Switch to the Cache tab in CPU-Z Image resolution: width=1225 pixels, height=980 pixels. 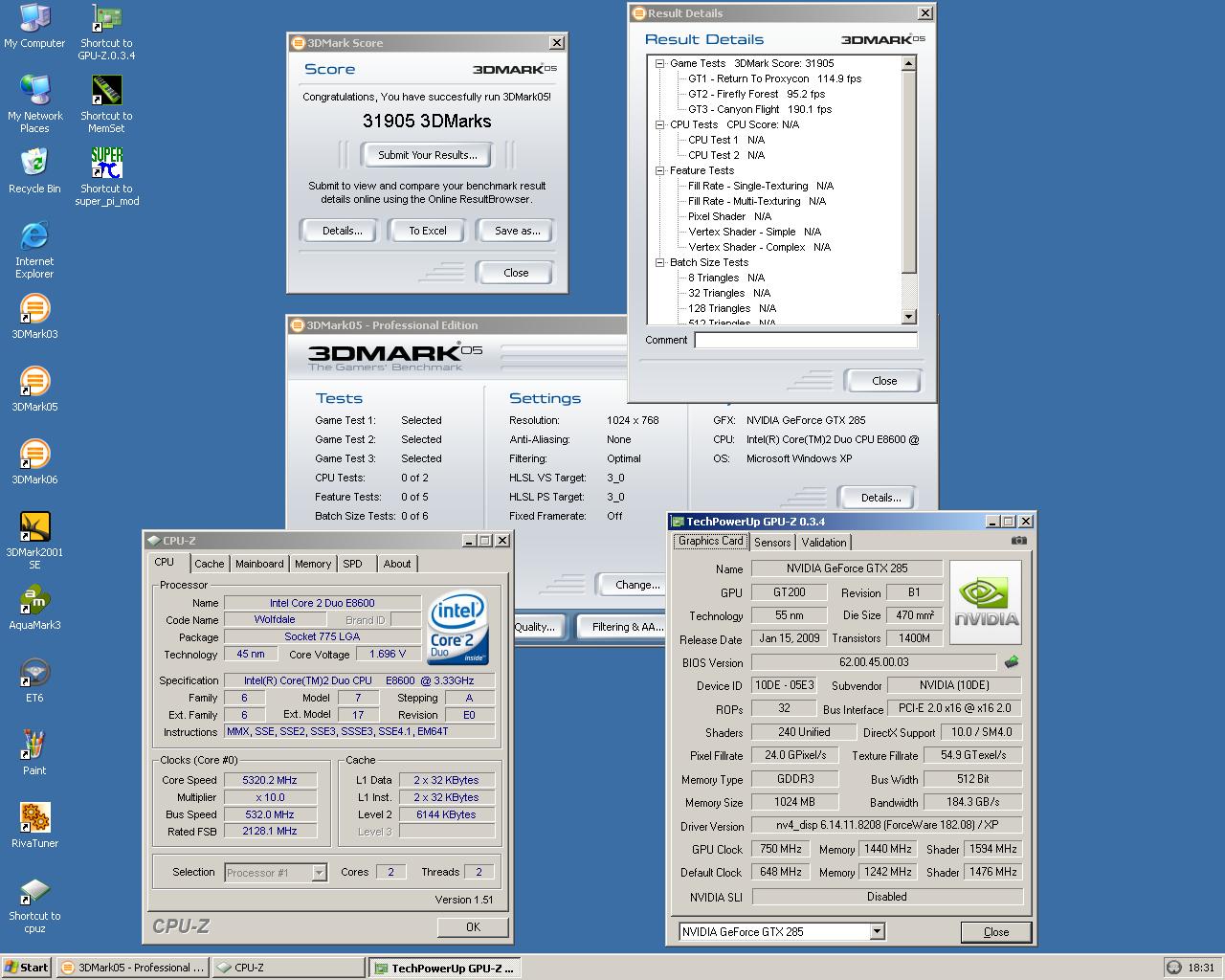click(210, 564)
